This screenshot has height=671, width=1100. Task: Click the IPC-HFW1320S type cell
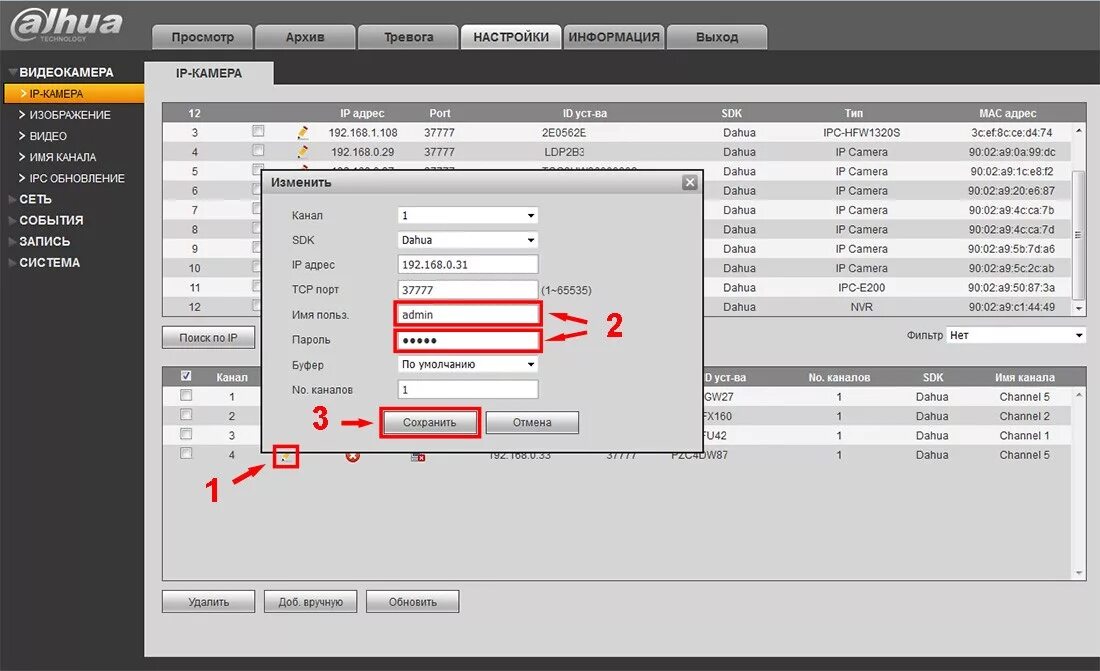(861, 132)
